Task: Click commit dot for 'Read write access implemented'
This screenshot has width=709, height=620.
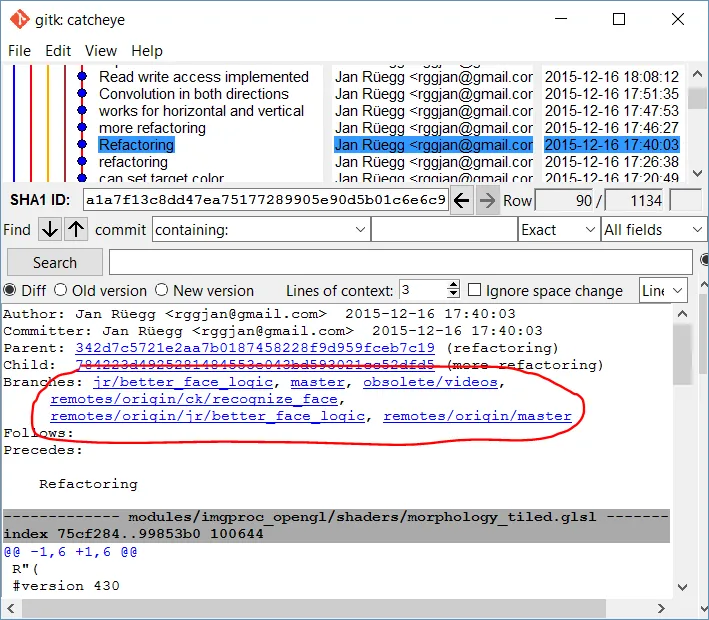Action: click(x=82, y=76)
